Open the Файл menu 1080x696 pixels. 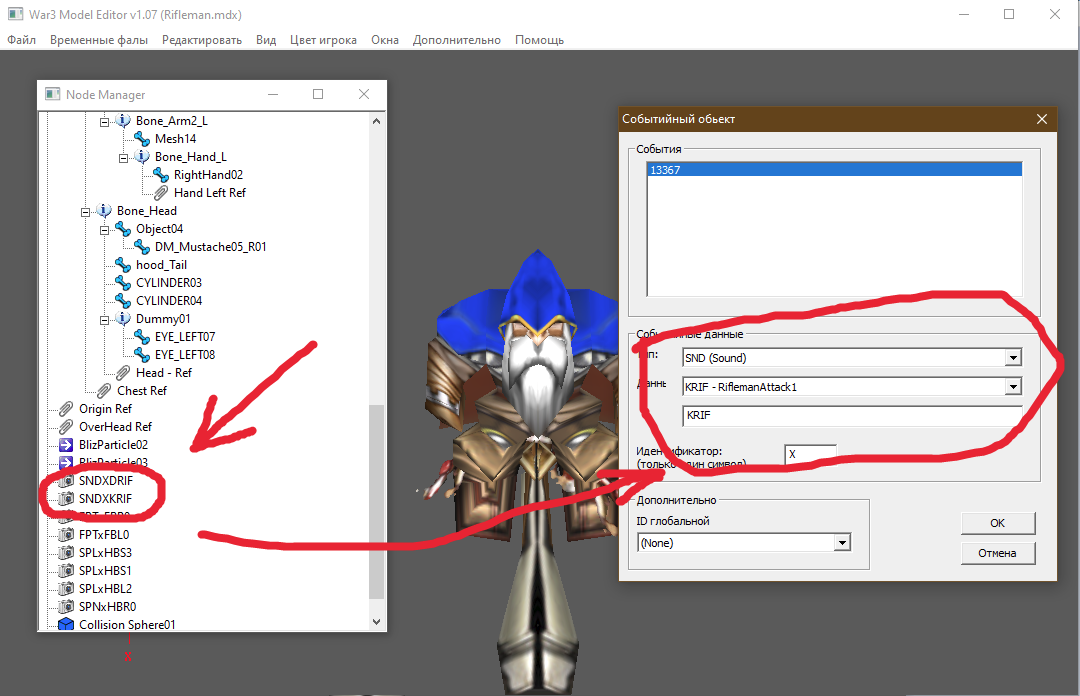point(21,40)
